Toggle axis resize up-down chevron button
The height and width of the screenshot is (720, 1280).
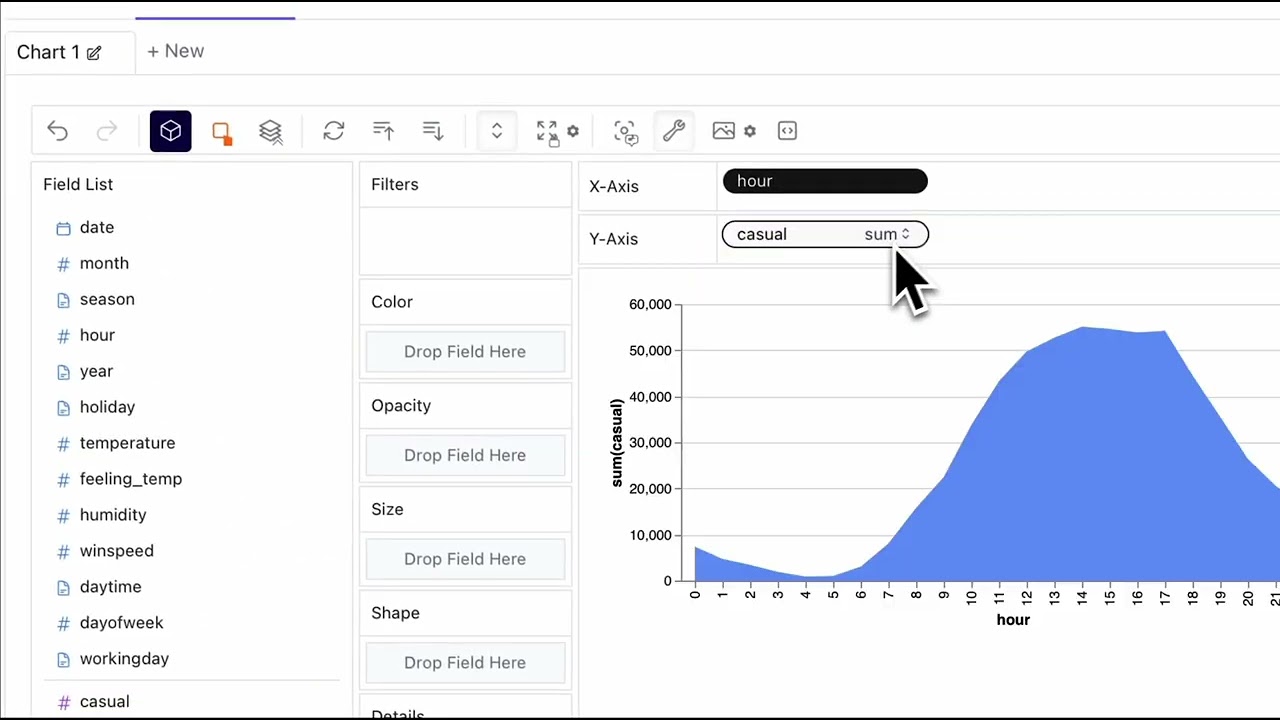click(497, 131)
